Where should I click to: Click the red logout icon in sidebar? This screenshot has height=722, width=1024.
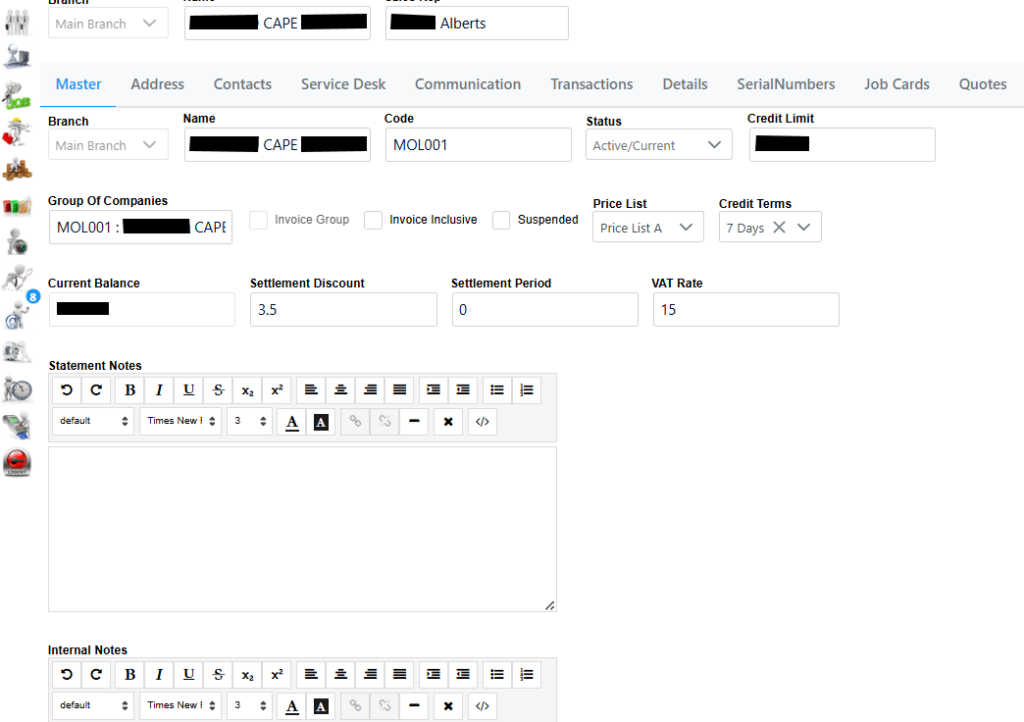pyautogui.click(x=17, y=463)
